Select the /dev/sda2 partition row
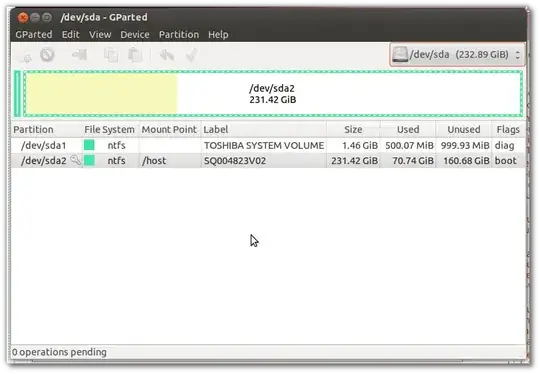540x374 pixels. point(268,160)
